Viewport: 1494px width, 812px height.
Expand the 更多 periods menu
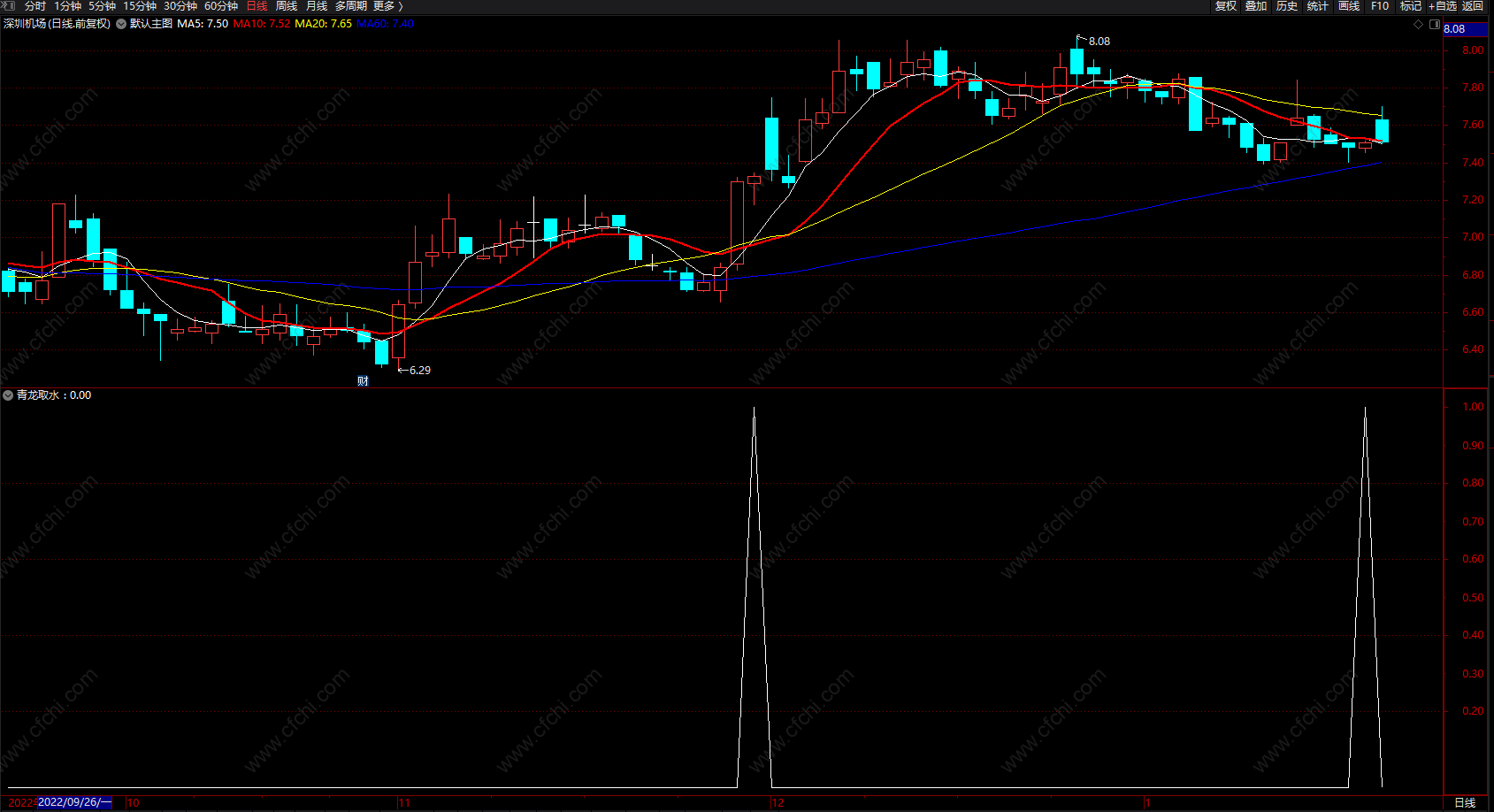click(x=387, y=6)
